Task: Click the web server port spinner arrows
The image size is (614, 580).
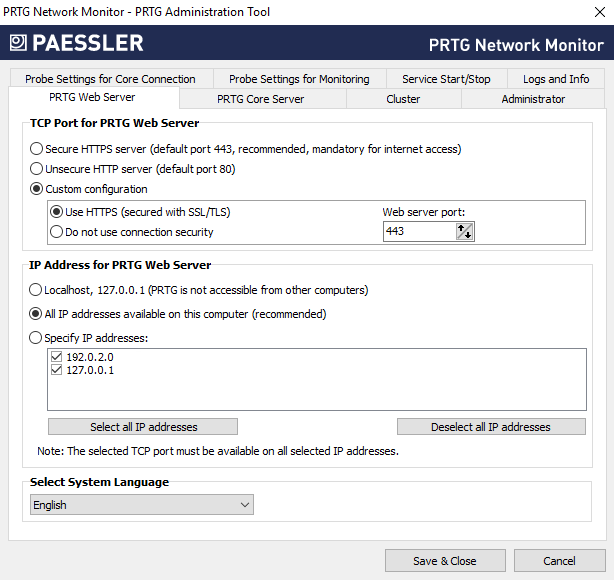Action: pos(464,231)
